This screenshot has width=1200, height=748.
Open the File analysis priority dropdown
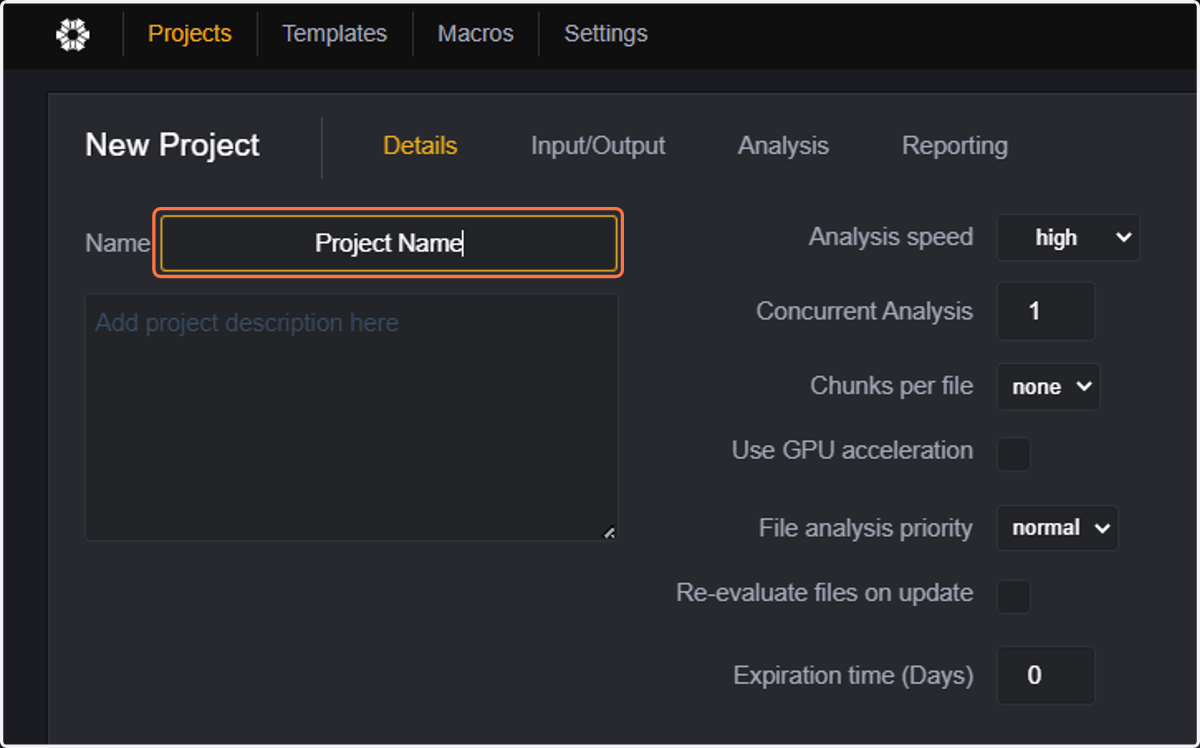[x=1057, y=528]
